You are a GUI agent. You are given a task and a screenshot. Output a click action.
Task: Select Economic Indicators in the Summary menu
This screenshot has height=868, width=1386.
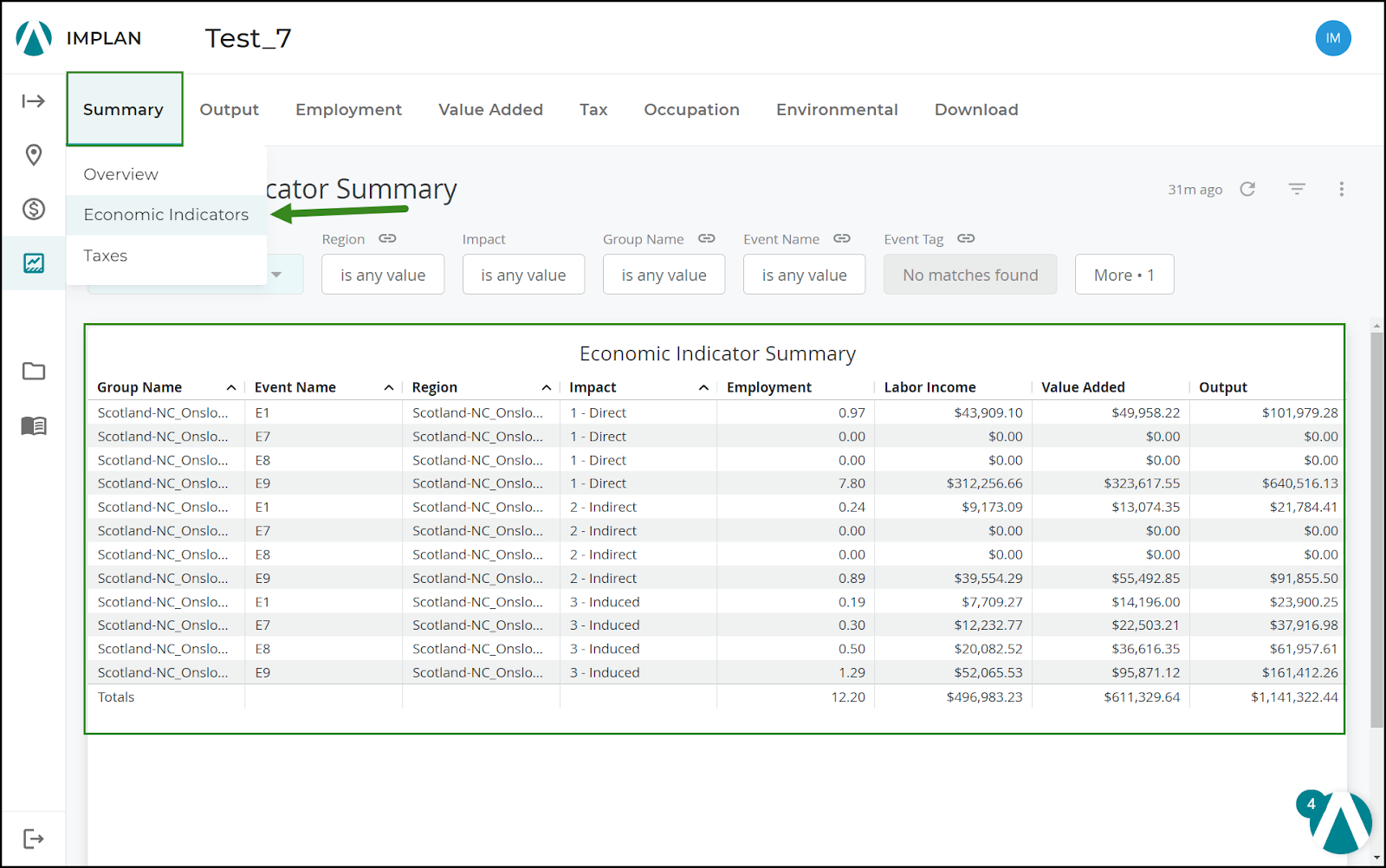[x=165, y=214]
